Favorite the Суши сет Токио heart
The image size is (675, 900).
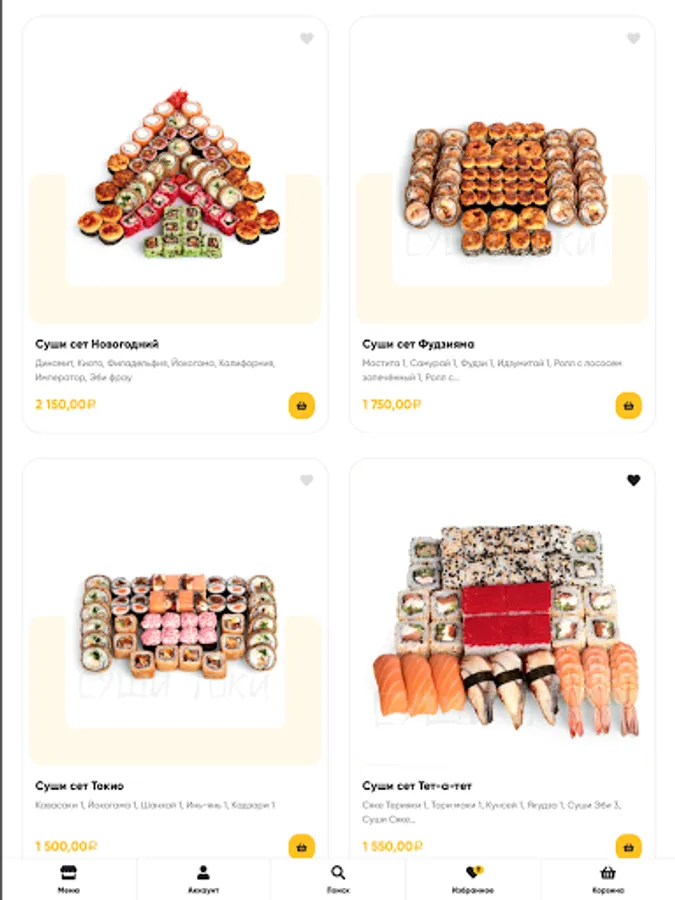(x=307, y=480)
